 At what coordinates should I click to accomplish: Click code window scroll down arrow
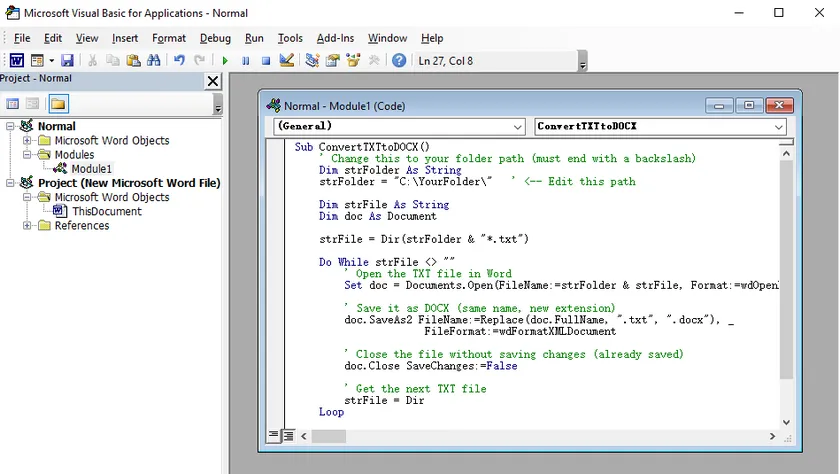[786, 422]
